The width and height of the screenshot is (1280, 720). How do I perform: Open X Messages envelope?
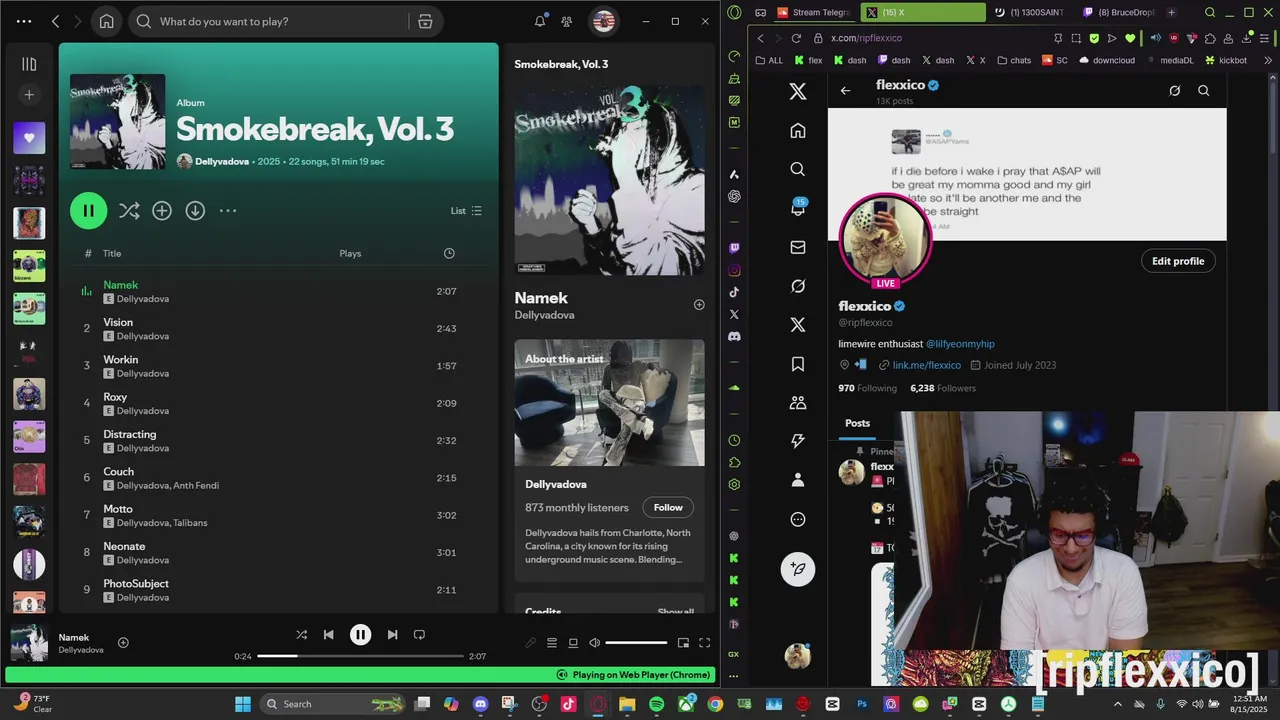coord(798,247)
